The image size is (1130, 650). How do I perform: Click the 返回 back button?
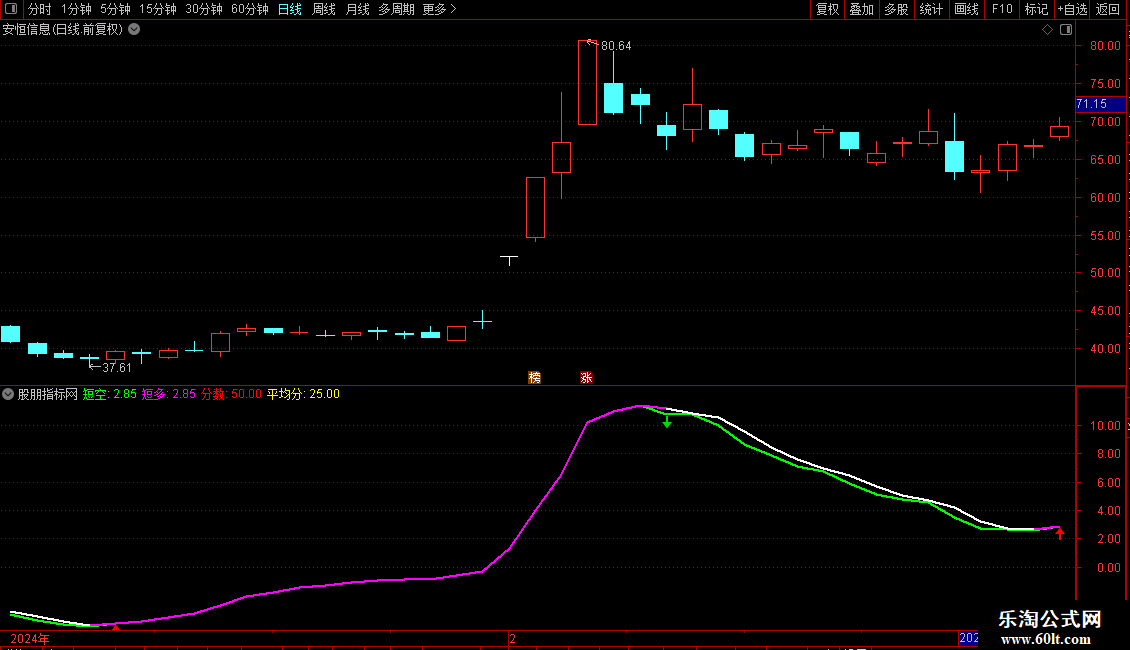pyautogui.click(x=1108, y=9)
